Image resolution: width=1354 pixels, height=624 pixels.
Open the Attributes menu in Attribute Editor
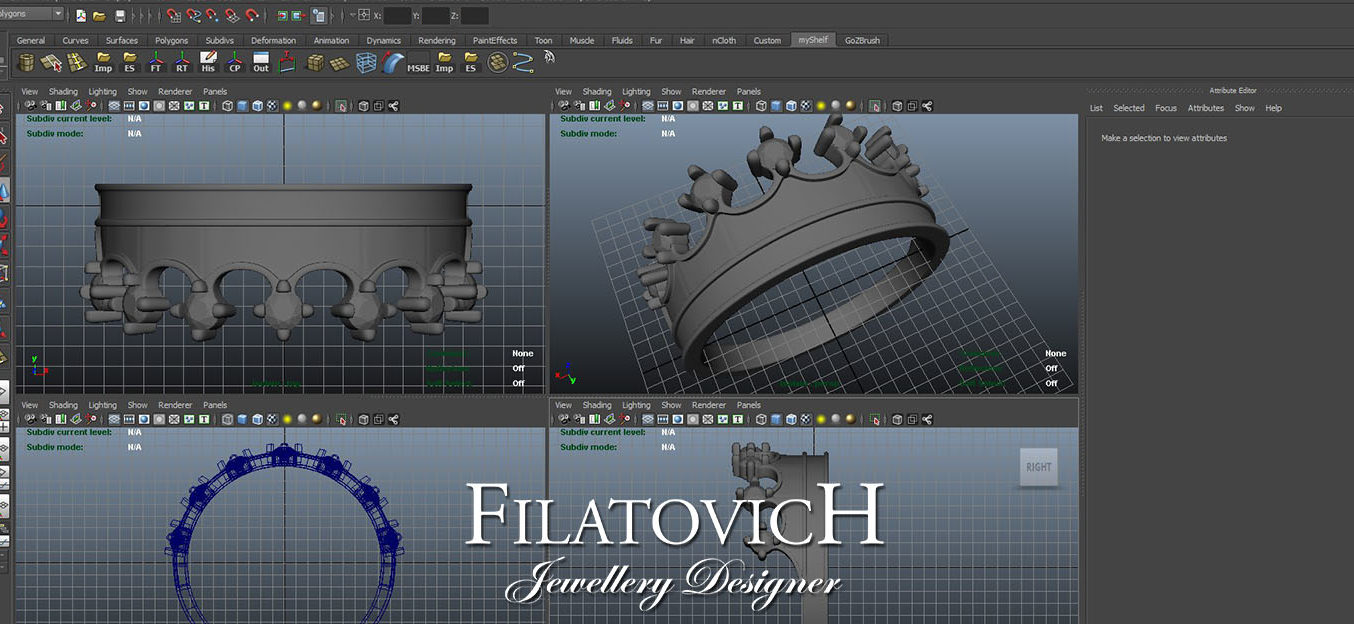[x=1206, y=108]
